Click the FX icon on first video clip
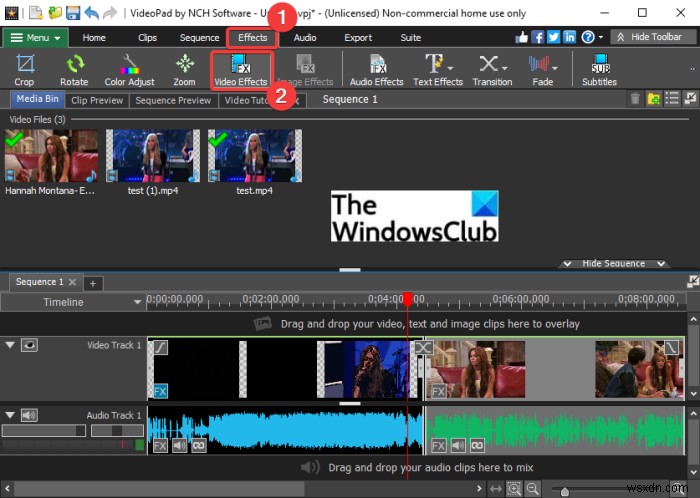700x498 pixels. click(x=160, y=391)
